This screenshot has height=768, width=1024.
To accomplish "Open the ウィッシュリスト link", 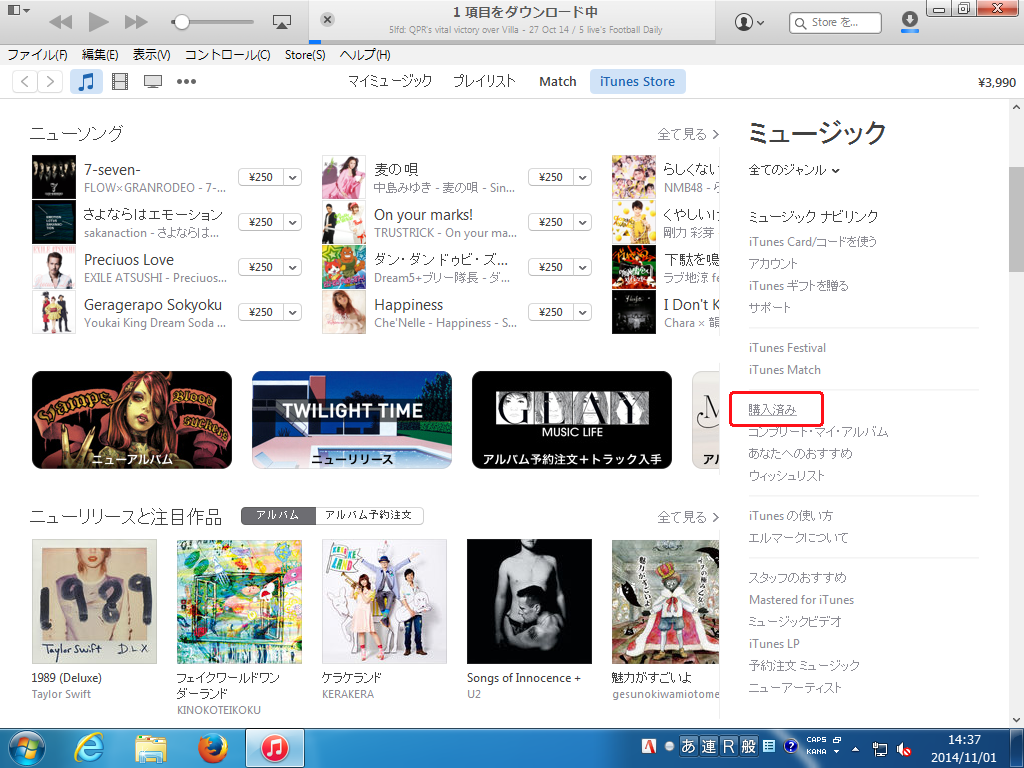I will coord(786,476).
